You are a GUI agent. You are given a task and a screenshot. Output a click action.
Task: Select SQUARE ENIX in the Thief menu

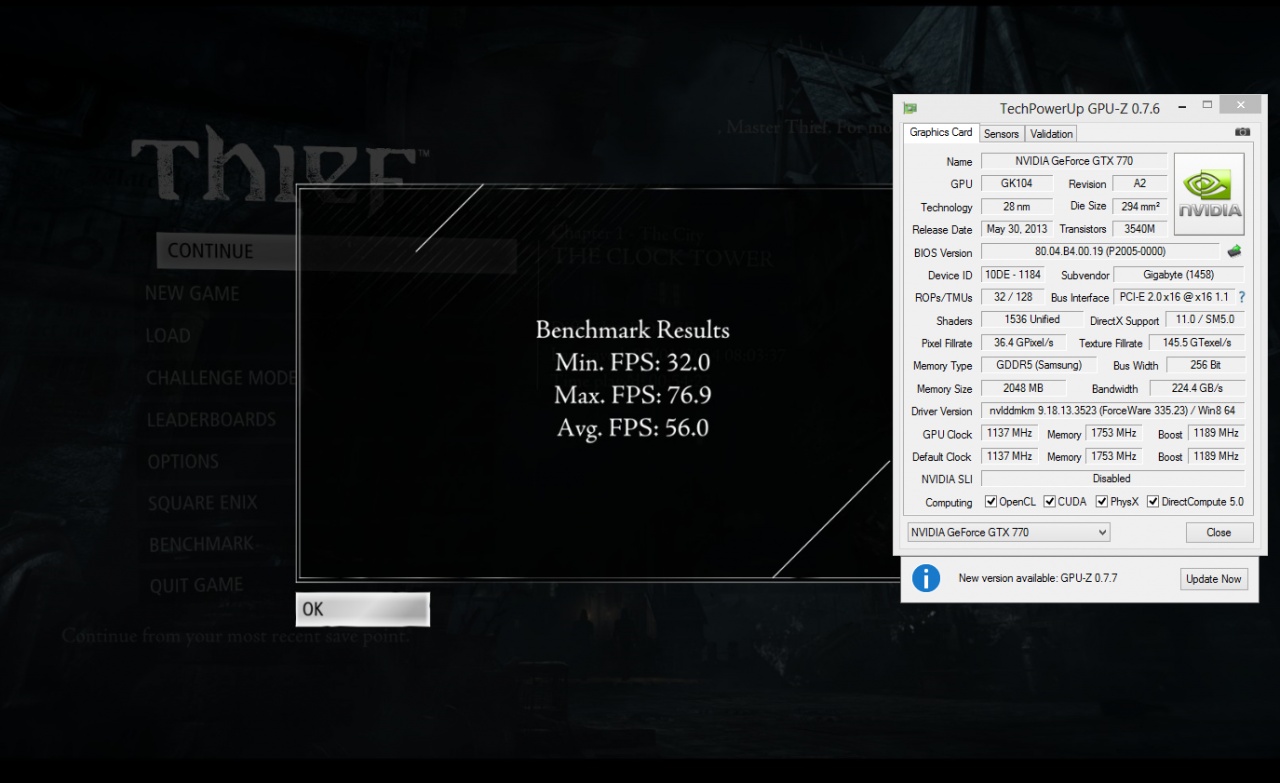tap(202, 503)
